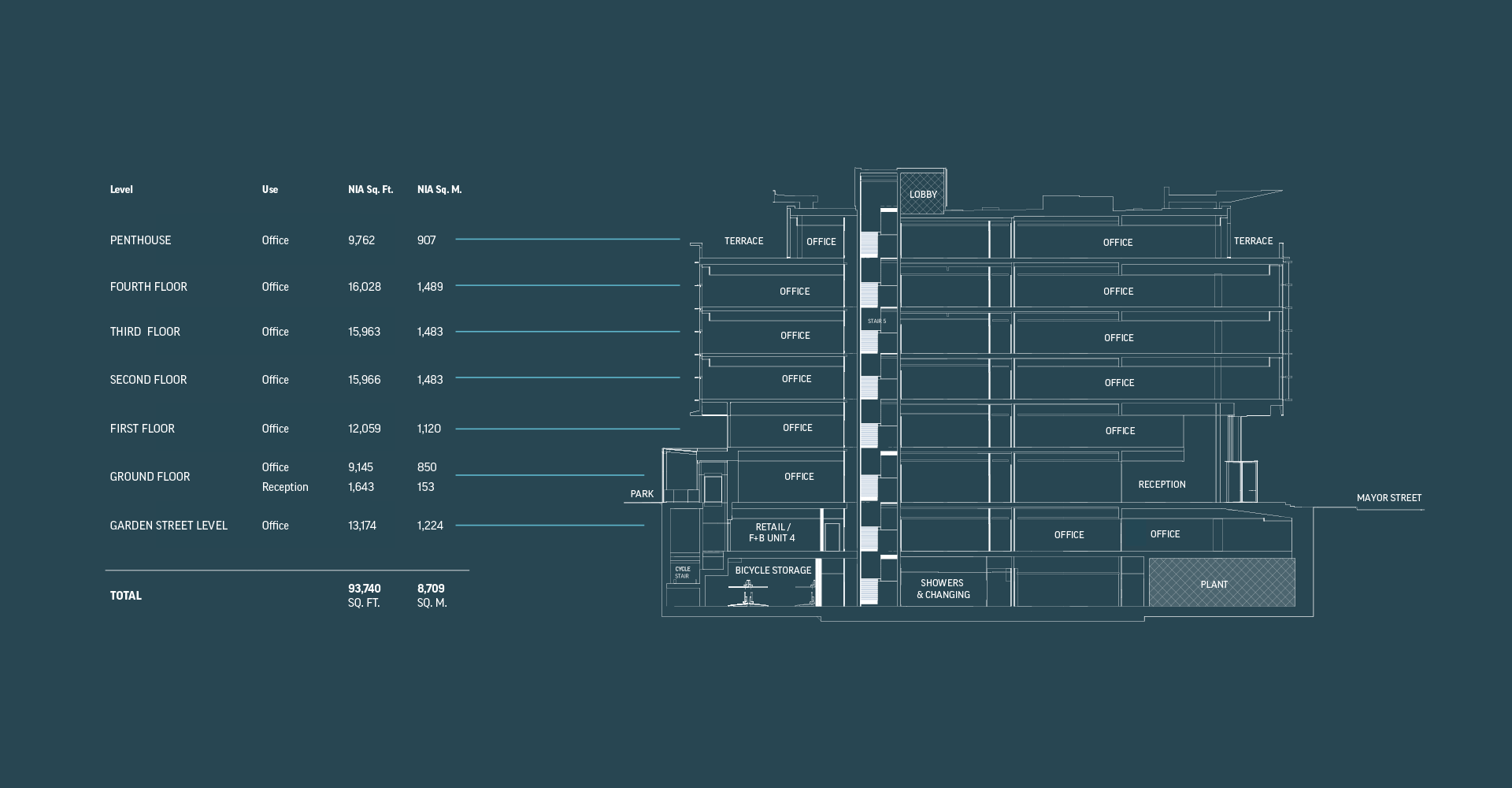
Task: Click the right TERRACE label on penthouse
Action: (x=1253, y=241)
